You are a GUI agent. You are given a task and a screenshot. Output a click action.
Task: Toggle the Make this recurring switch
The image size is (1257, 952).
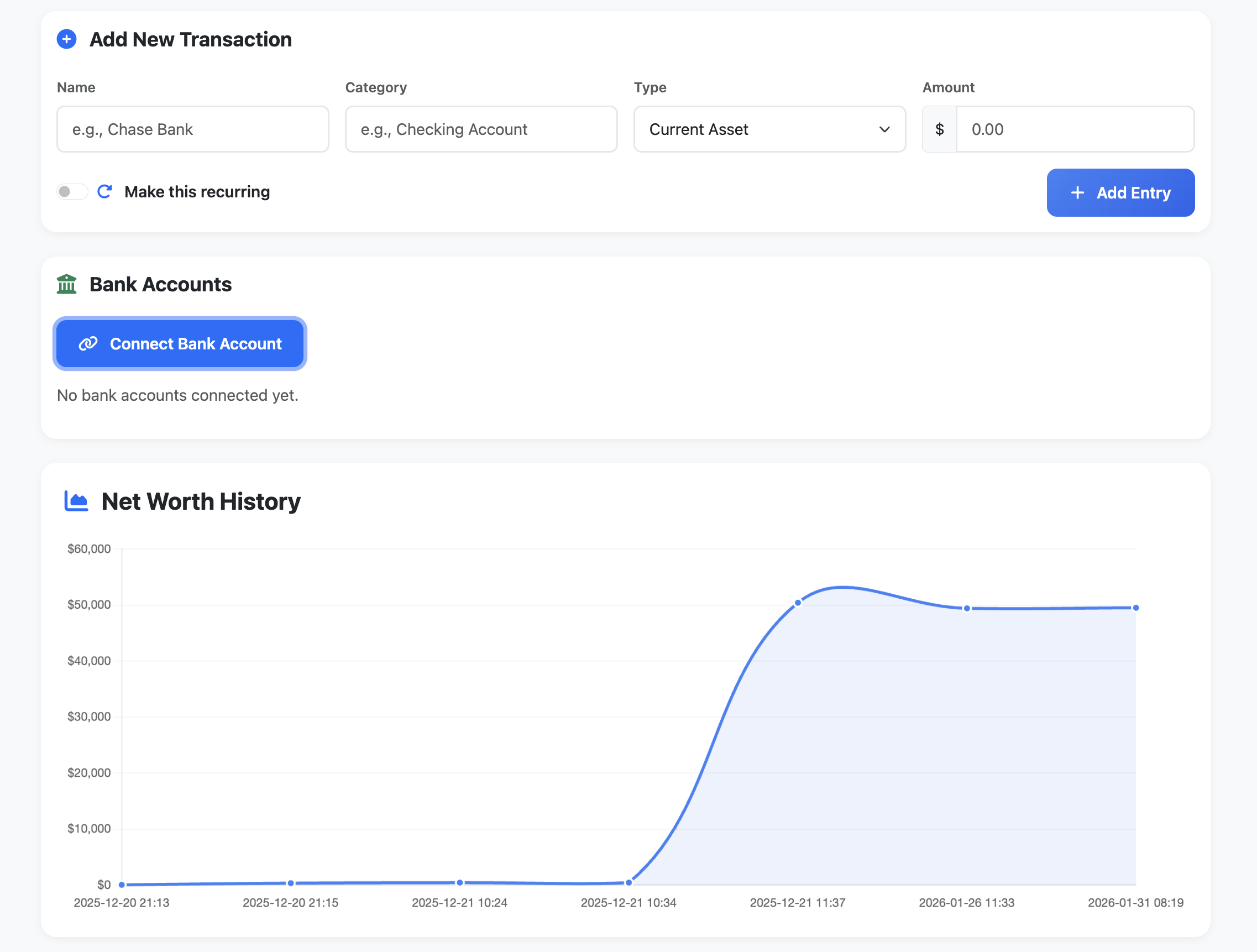pyautogui.click(x=72, y=191)
